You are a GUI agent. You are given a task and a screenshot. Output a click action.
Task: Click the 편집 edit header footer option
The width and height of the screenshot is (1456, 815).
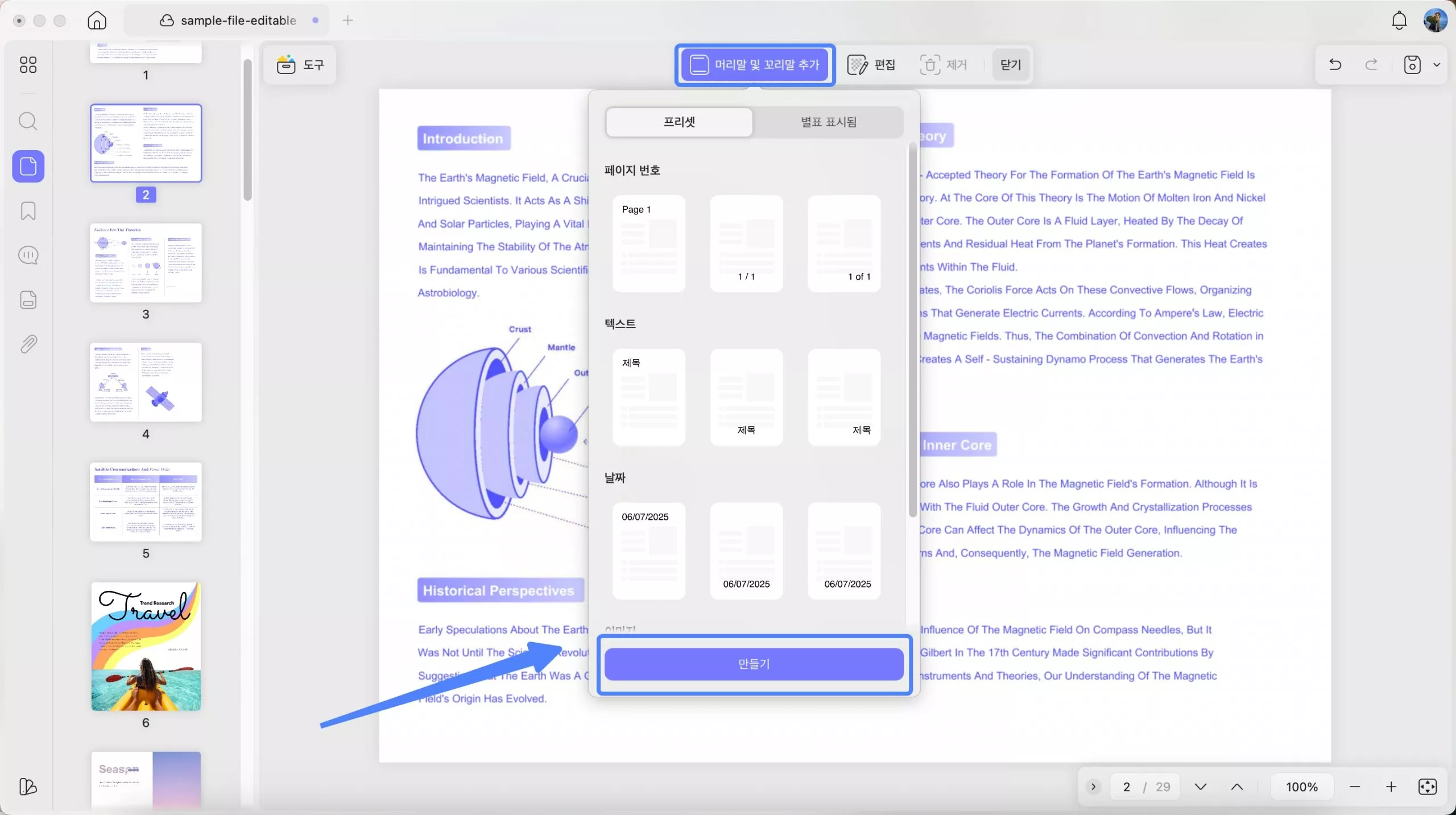[x=871, y=65]
